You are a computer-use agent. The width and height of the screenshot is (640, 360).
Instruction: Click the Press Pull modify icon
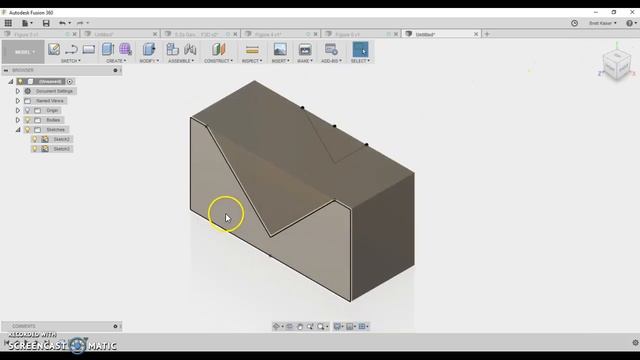(x=149, y=49)
